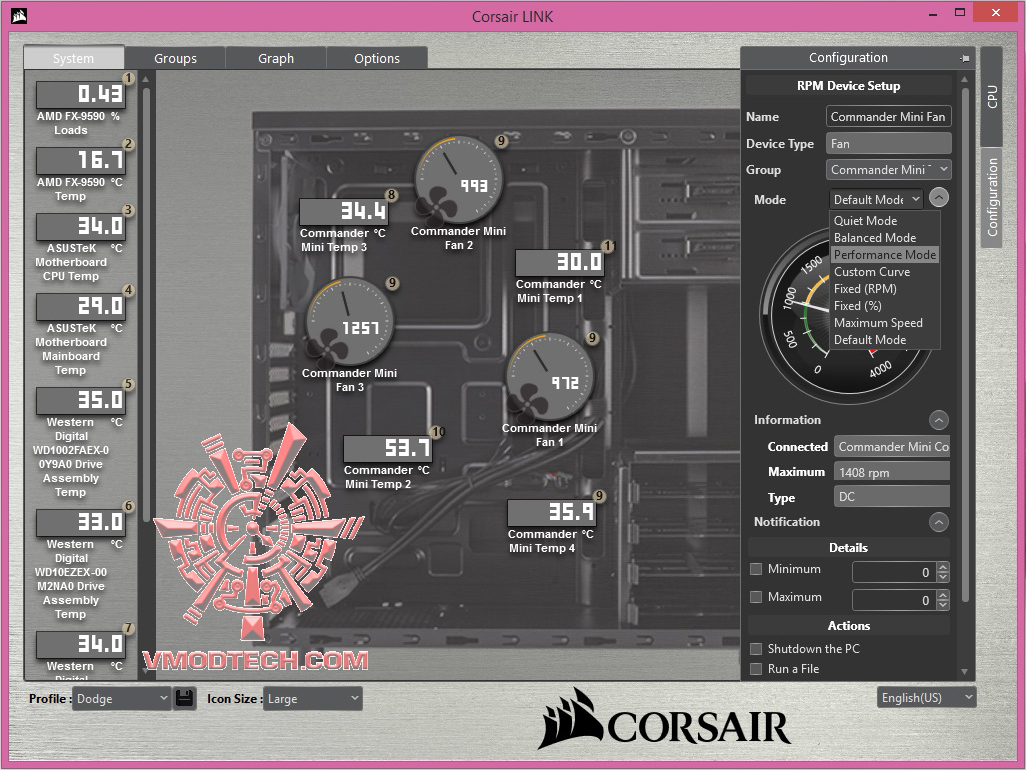1026x770 pixels.
Task: Open the English(US) language dropdown
Action: point(926,697)
